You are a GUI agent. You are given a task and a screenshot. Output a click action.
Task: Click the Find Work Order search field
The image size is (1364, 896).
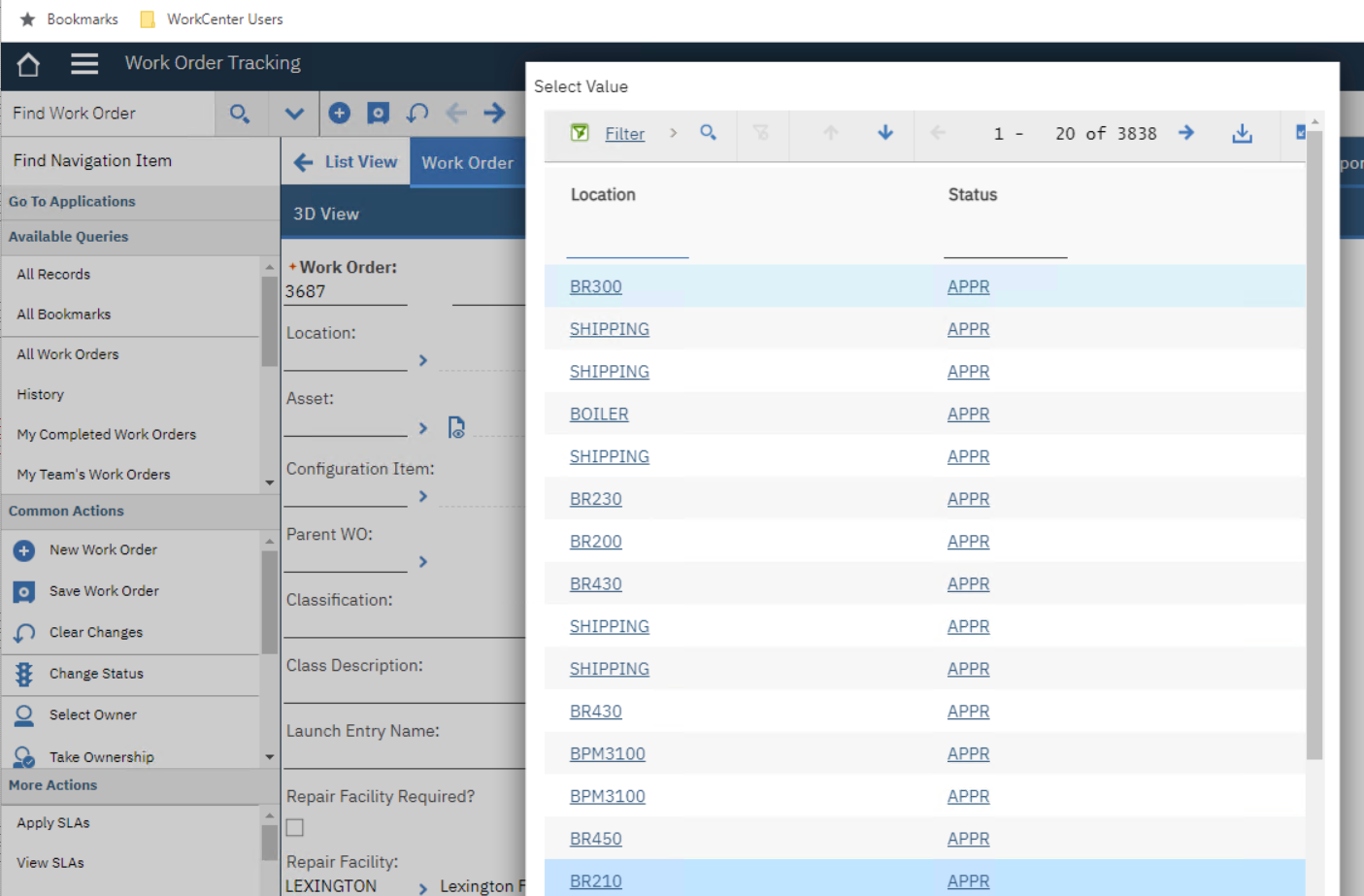(x=108, y=114)
